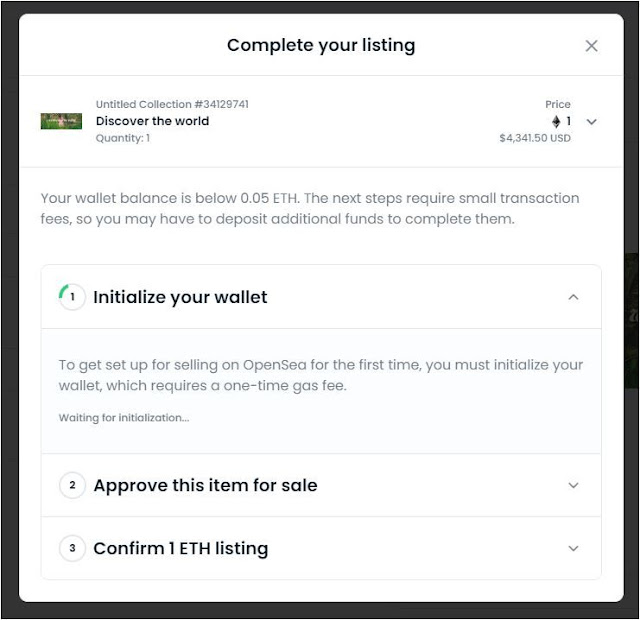This screenshot has width=640, height=620.
Task: Expand Approve this item for sale chevron
Action: (573, 485)
